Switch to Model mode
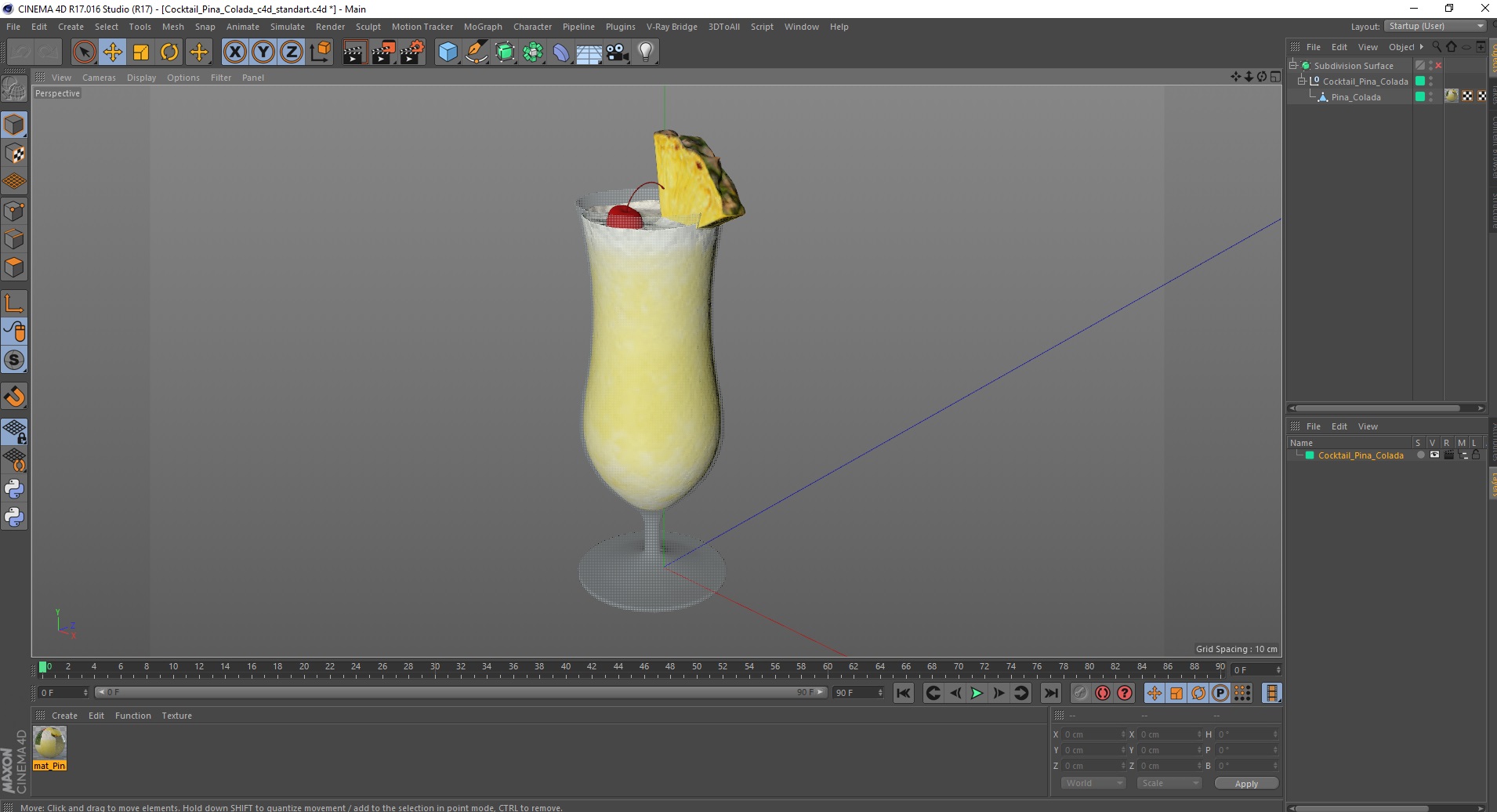 (x=14, y=125)
